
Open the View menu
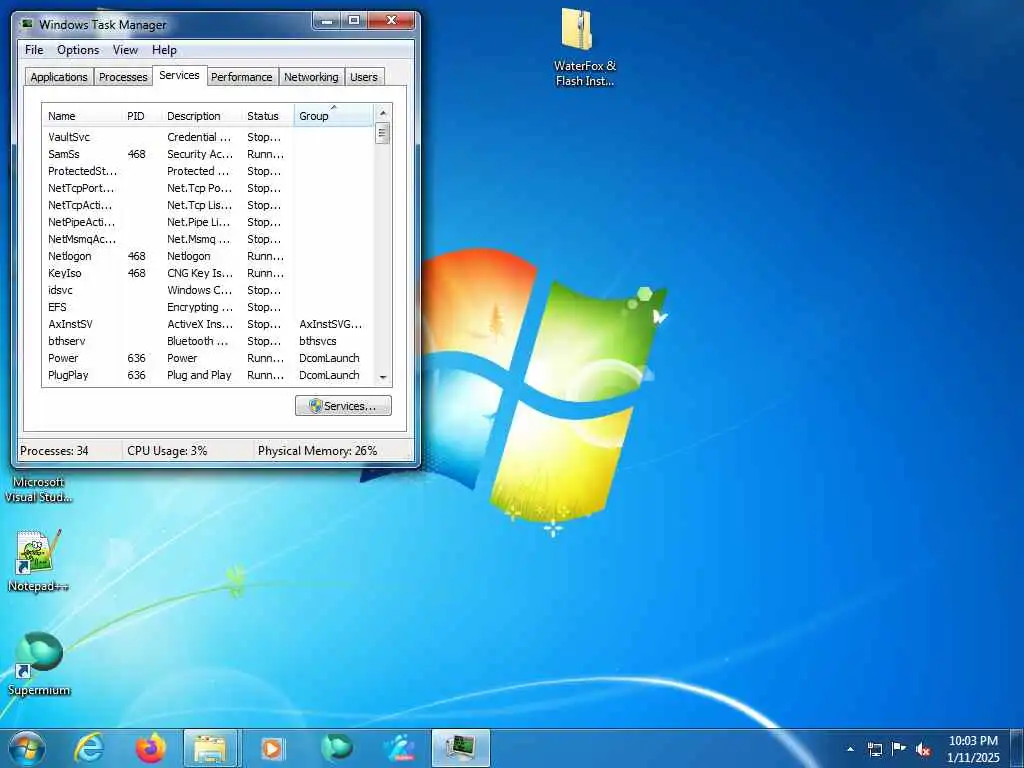coord(125,50)
